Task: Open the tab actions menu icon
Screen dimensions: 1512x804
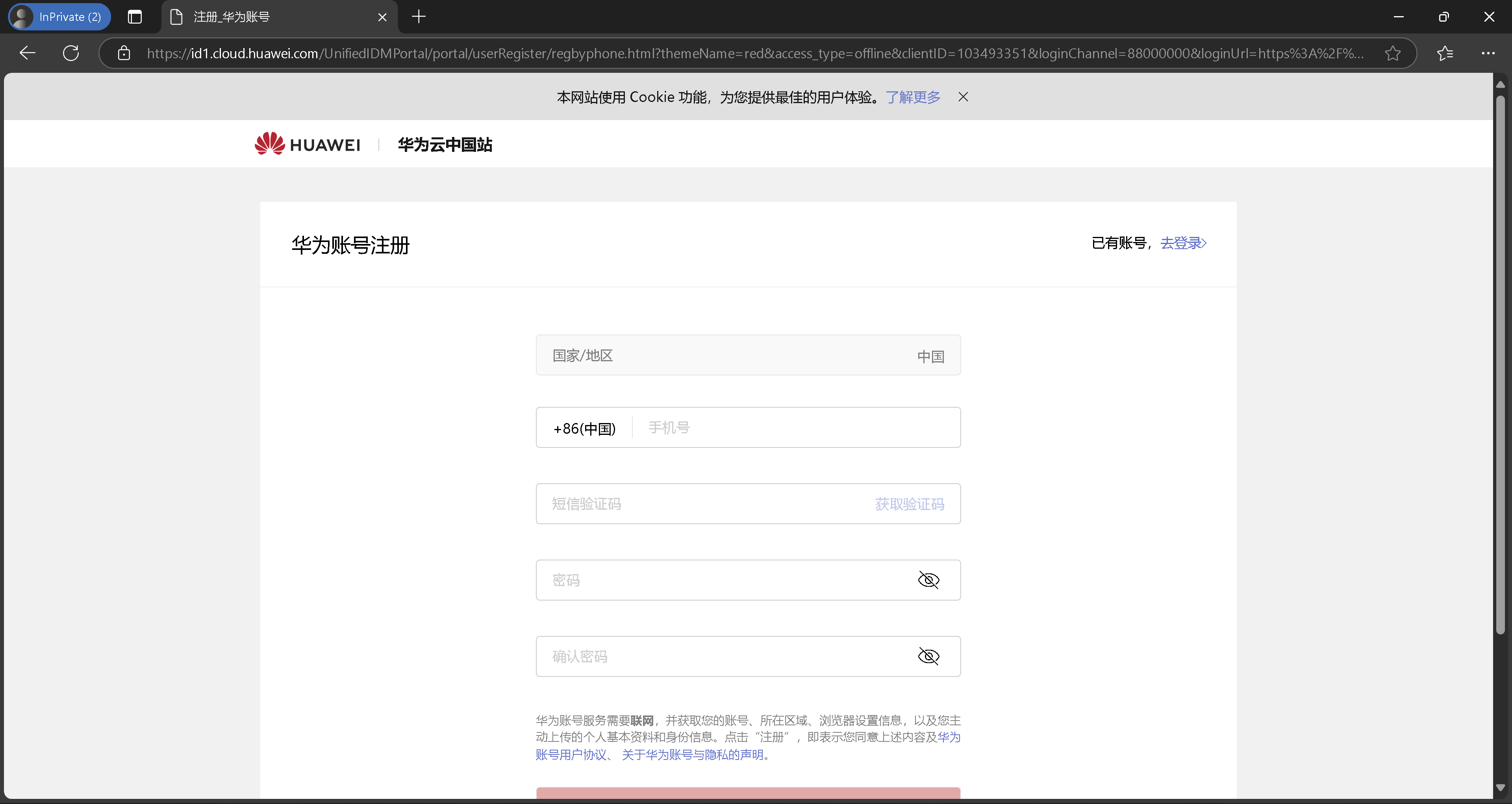Action: pos(135,17)
